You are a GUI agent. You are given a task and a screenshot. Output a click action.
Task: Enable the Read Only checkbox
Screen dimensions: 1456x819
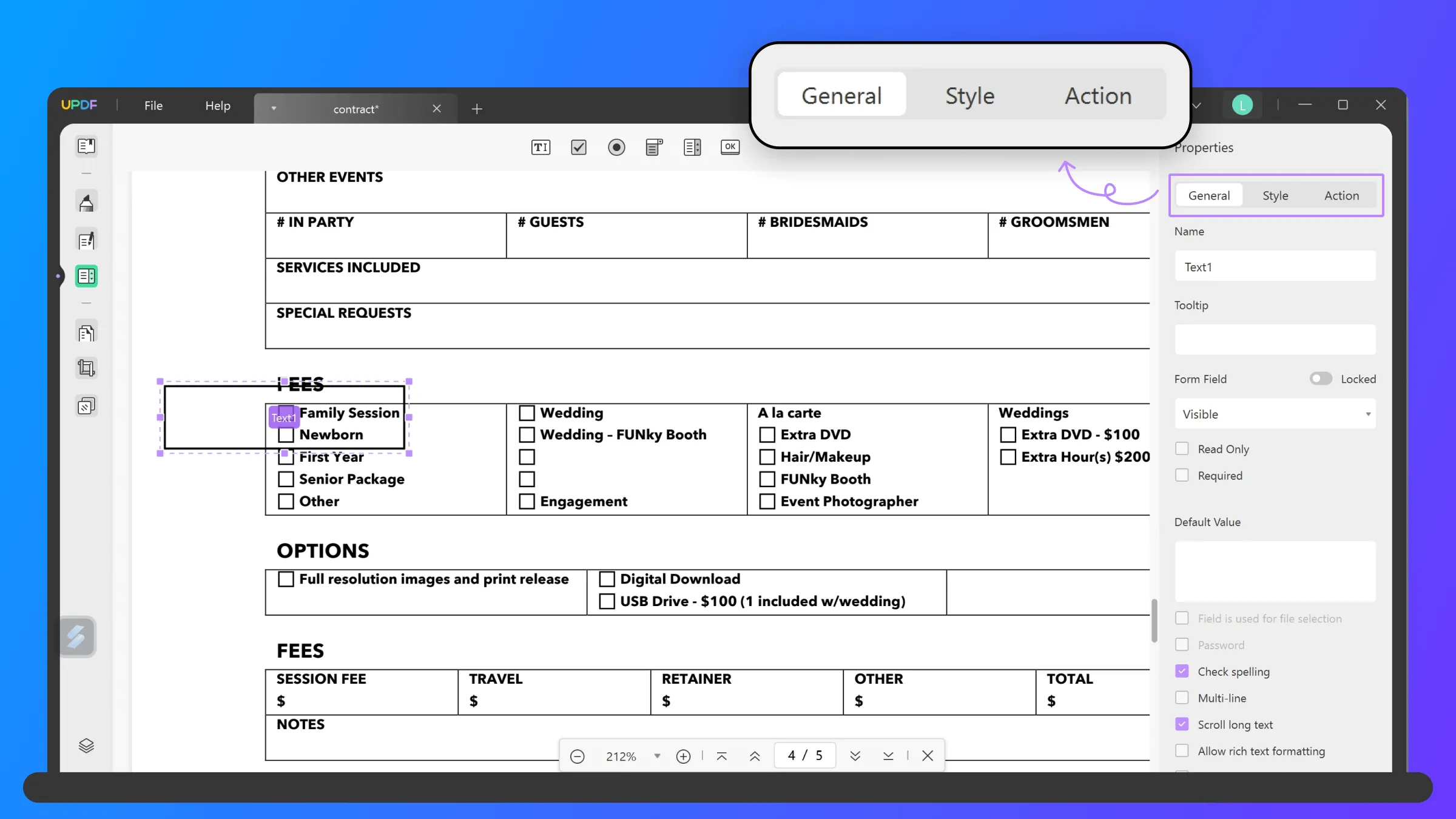pos(1182,448)
